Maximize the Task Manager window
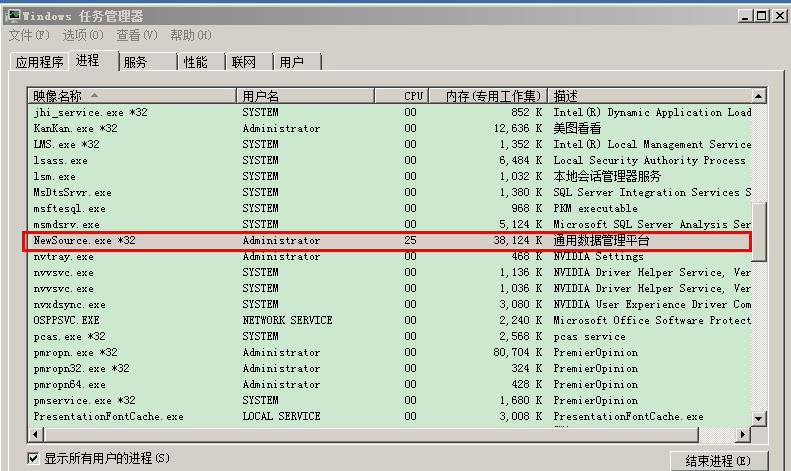The width and height of the screenshot is (791, 471). (762, 16)
